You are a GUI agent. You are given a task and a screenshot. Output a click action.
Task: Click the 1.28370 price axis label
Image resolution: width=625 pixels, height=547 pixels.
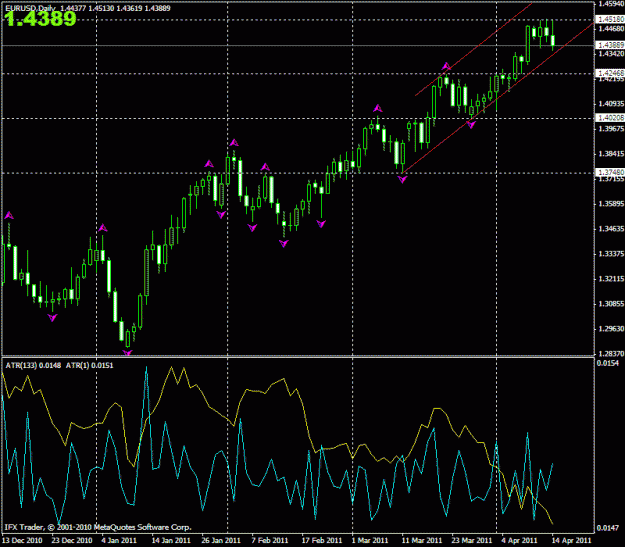(x=611, y=354)
